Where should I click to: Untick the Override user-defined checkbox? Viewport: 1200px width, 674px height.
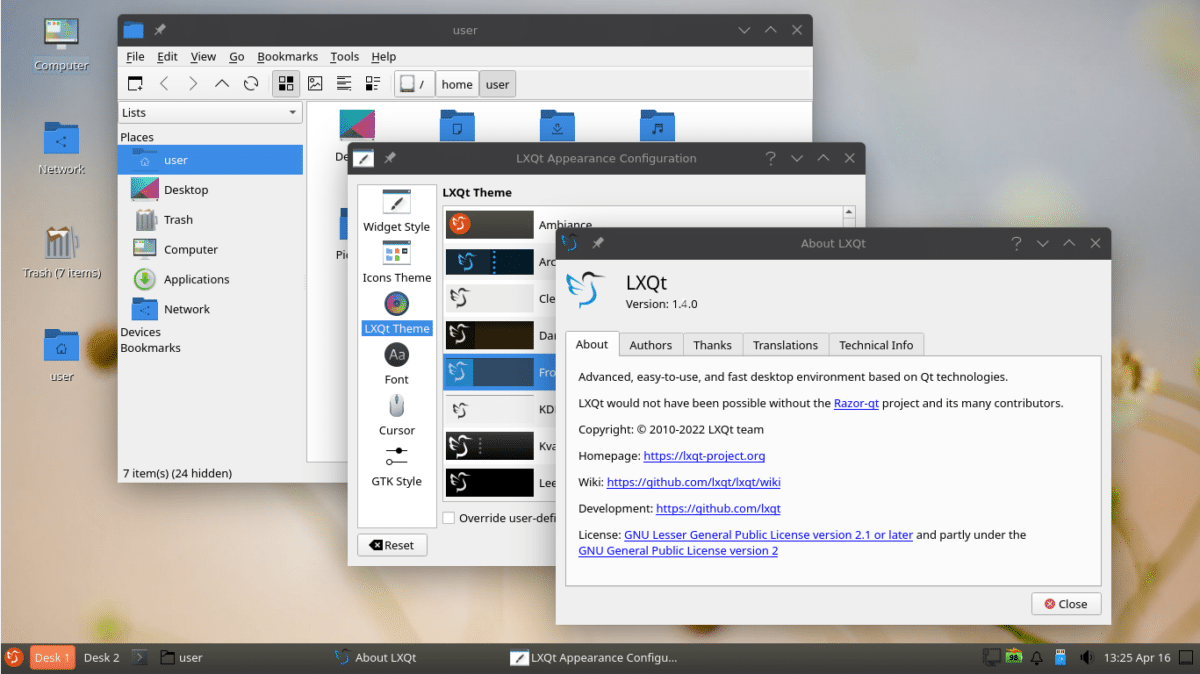[449, 518]
